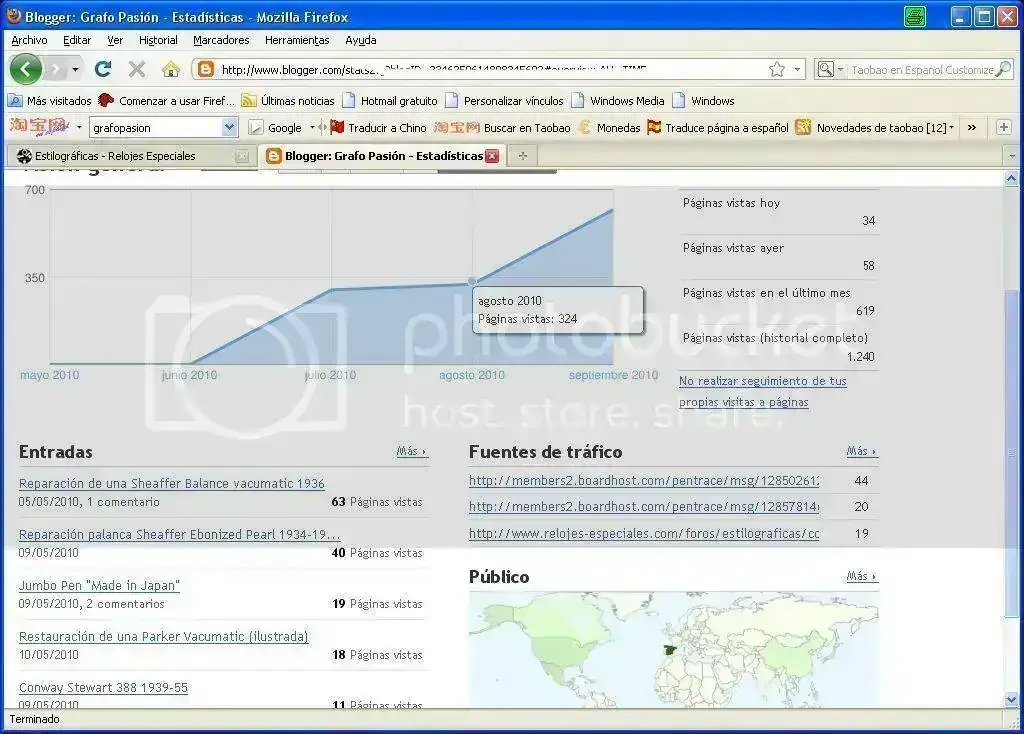Viewport: 1024px width, 734px height.
Task: Click the Forward navigation arrow
Action: pos(57,69)
